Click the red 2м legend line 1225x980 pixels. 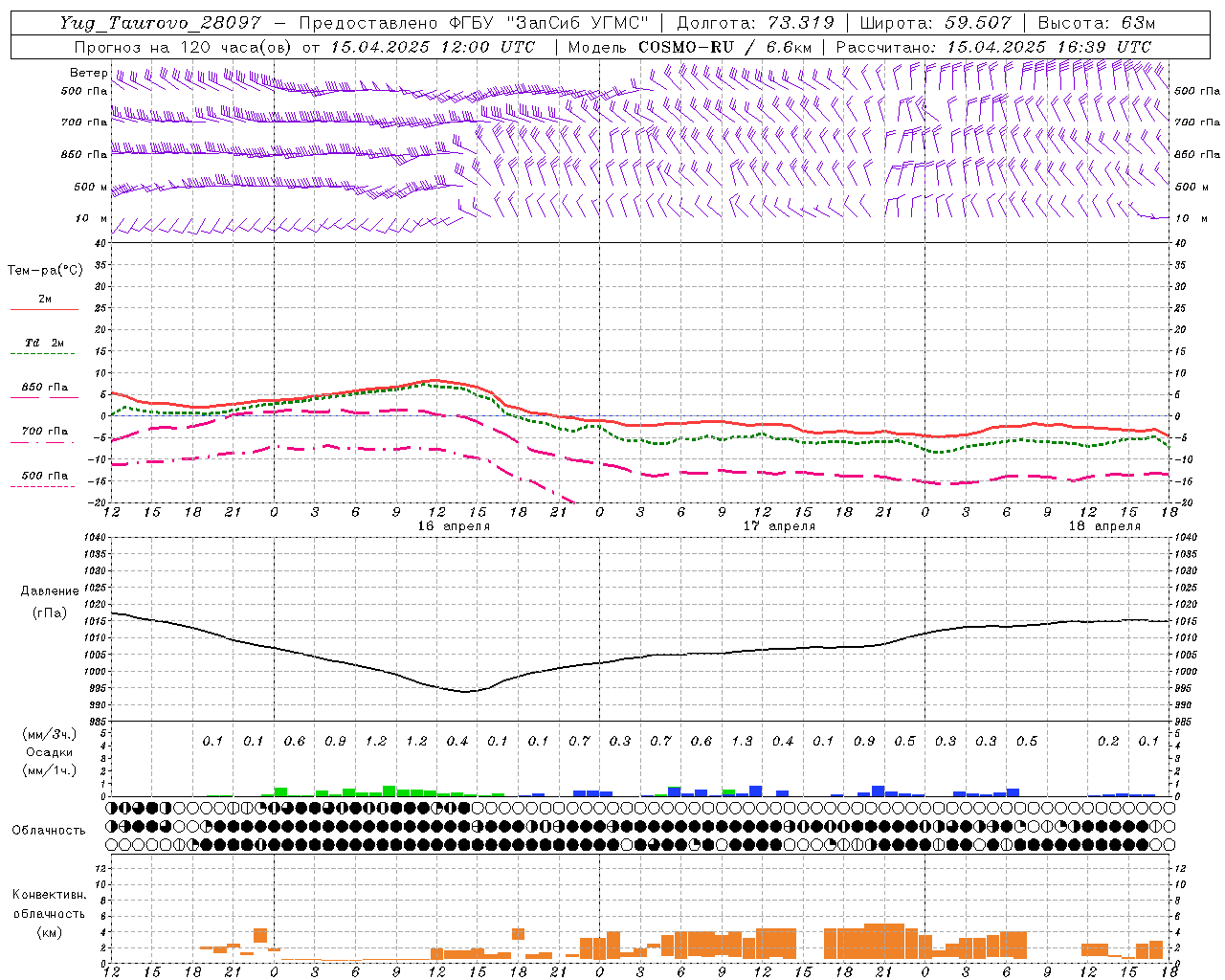point(44,310)
